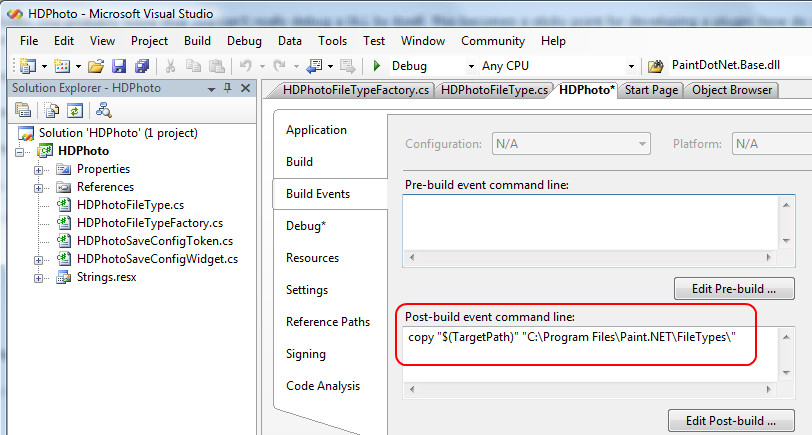The width and height of the screenshot is (812, 435).
Task: Collapse the HDPhoto project node
Action: [20, 152]
